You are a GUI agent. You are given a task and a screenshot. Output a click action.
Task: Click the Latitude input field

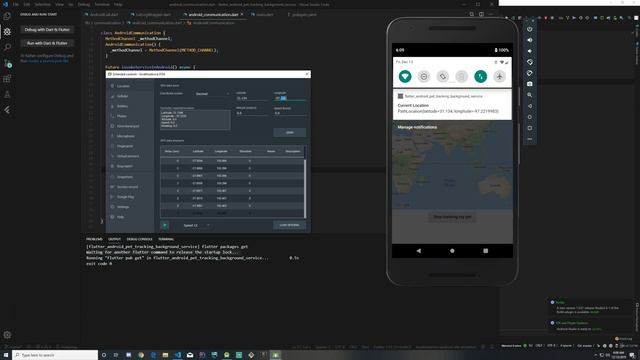(x=251, y=98)
